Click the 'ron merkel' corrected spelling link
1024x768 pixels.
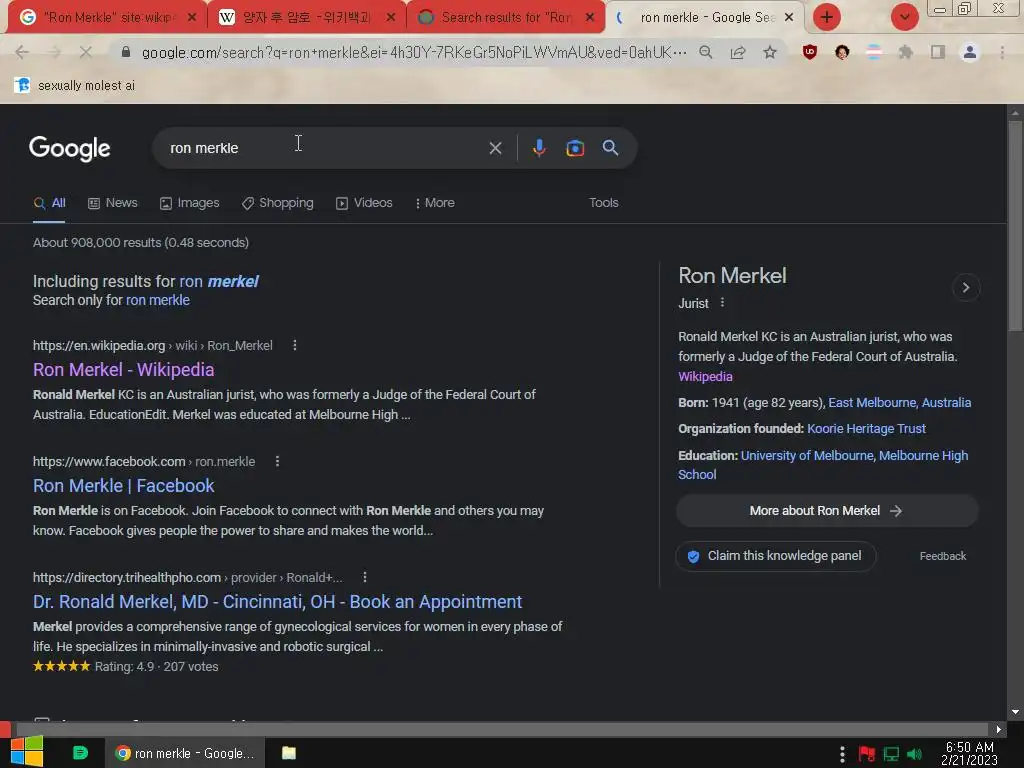point(219,281)
